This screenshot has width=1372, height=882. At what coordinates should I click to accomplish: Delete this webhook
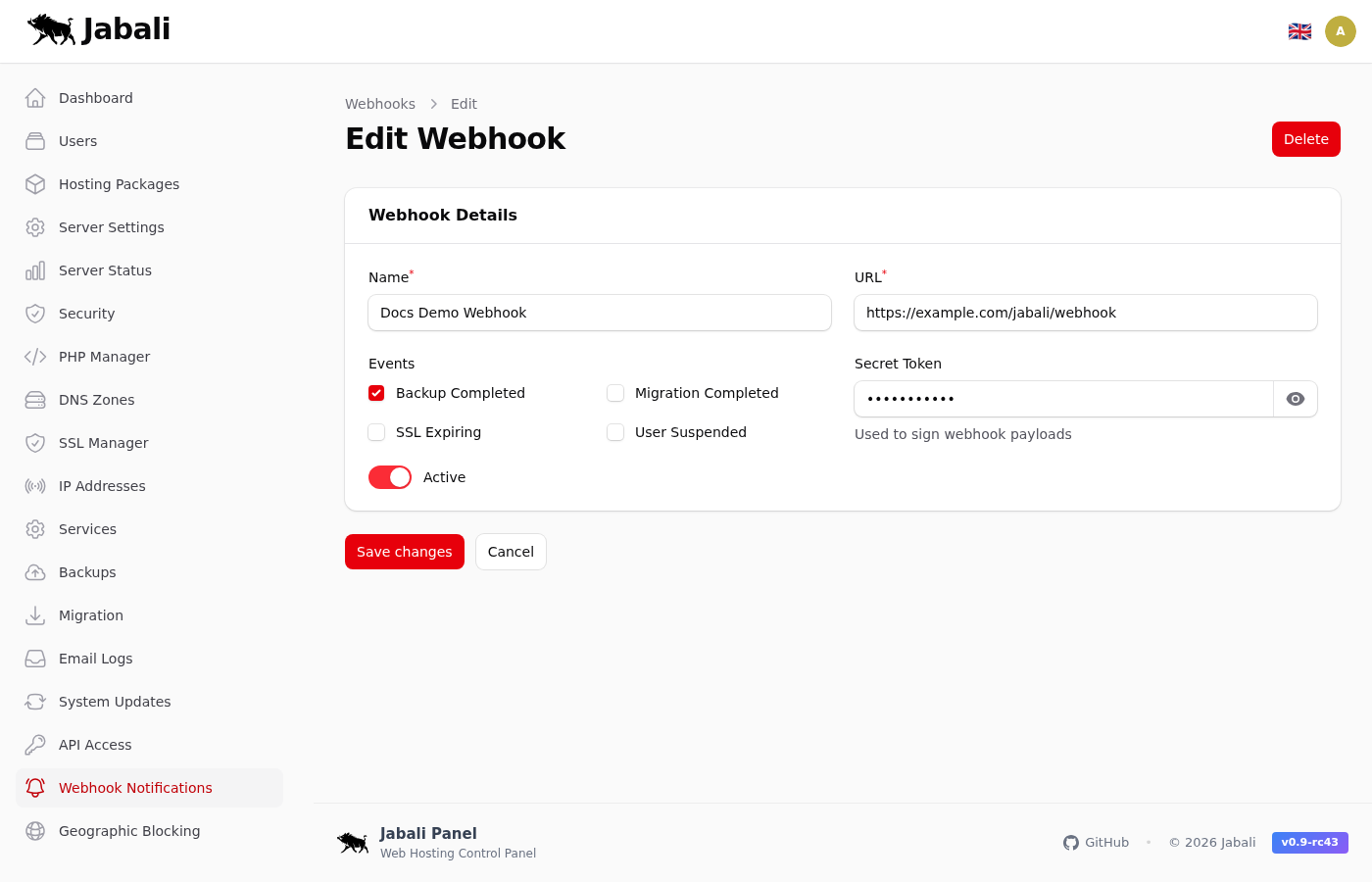pyautogui.click(x=1305, y=139)
